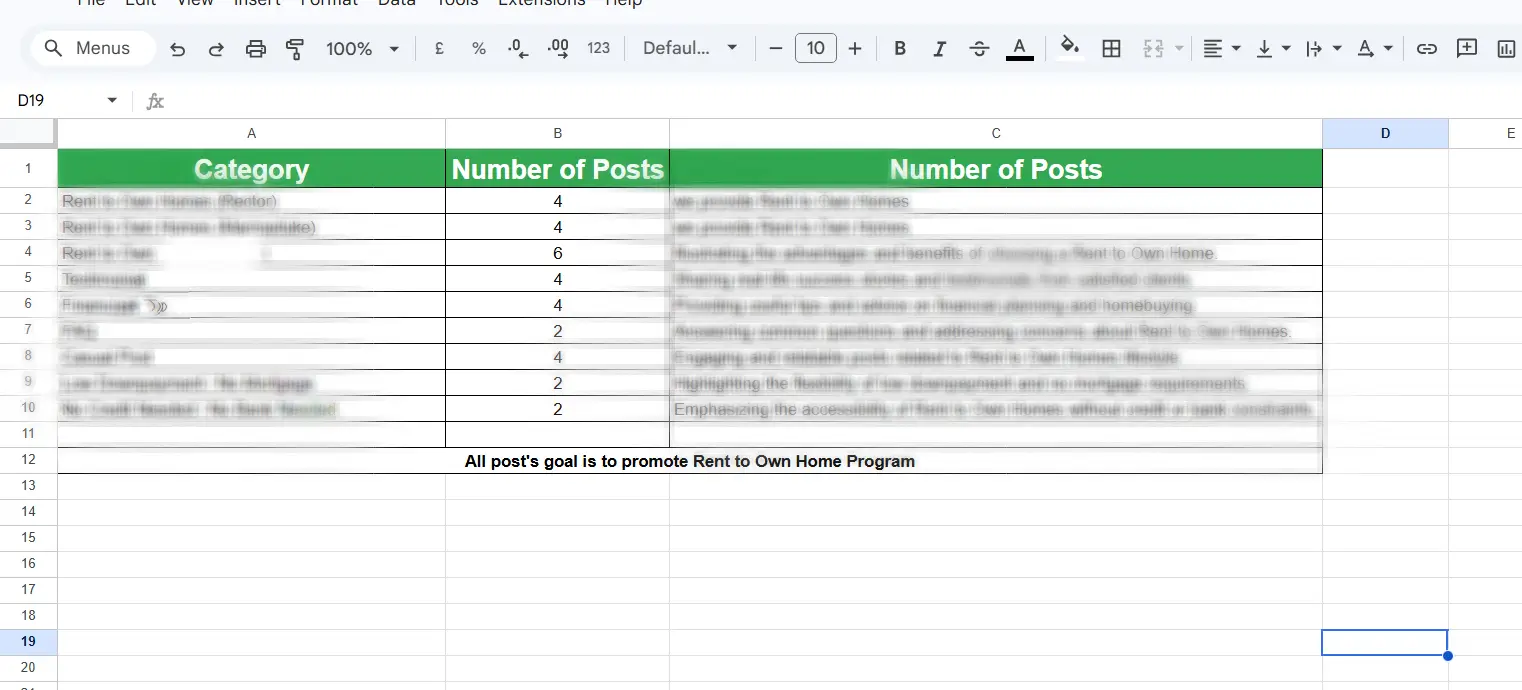Select column B header
The height and width of the screenshot is (690, 1522).
[557, 133]
